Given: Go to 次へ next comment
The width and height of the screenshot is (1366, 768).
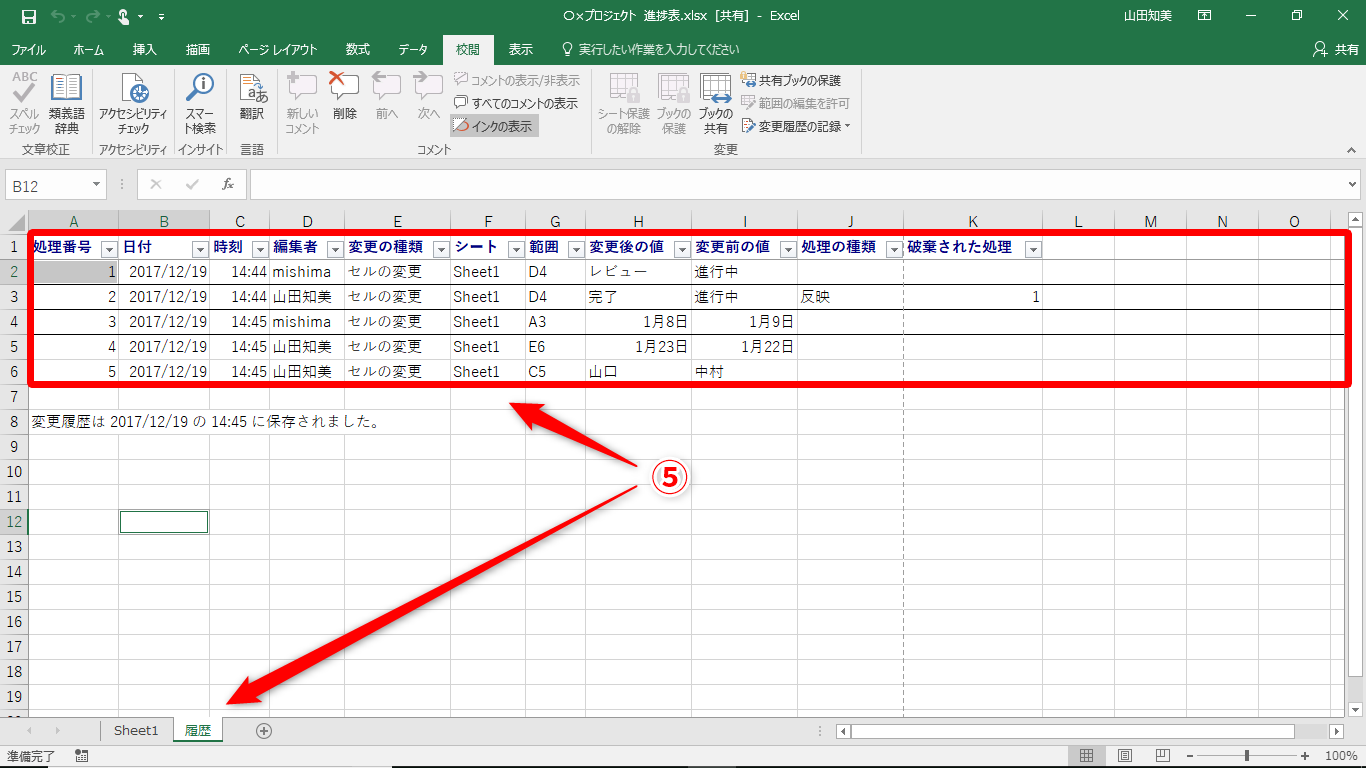Looking at the screenshot, I should pos(429,97).
